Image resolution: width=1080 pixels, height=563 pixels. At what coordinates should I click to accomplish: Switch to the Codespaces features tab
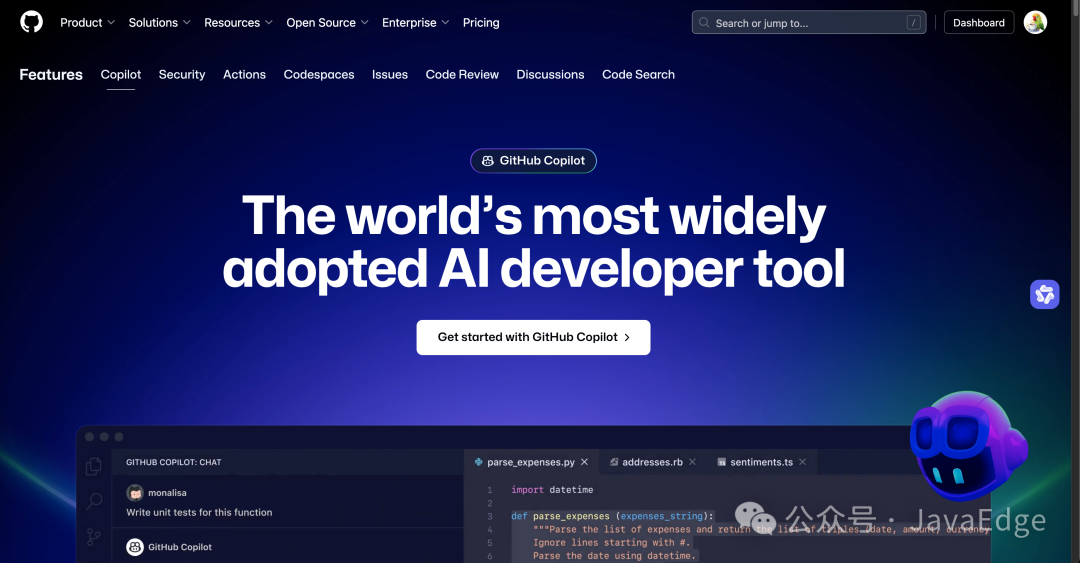coord(319,74)
